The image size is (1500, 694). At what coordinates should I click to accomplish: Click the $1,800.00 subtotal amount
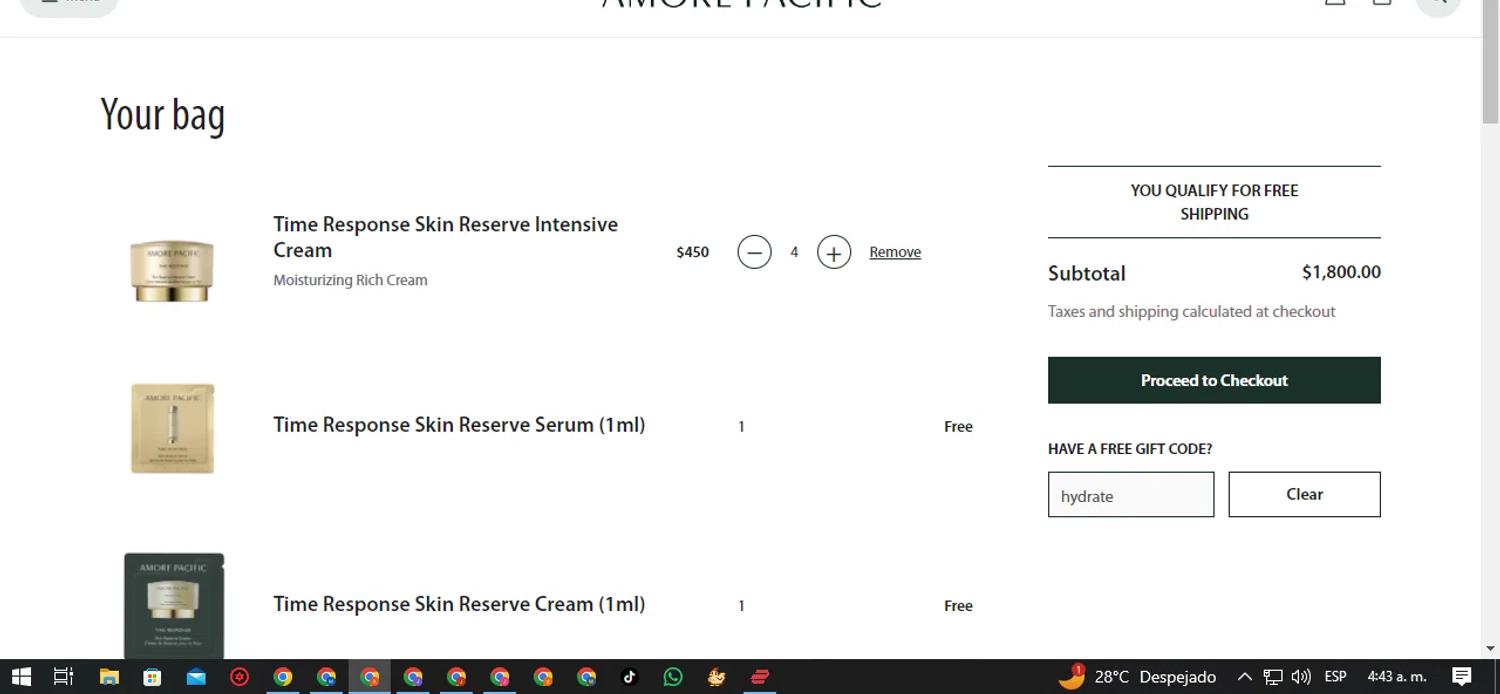(1341, 272)
